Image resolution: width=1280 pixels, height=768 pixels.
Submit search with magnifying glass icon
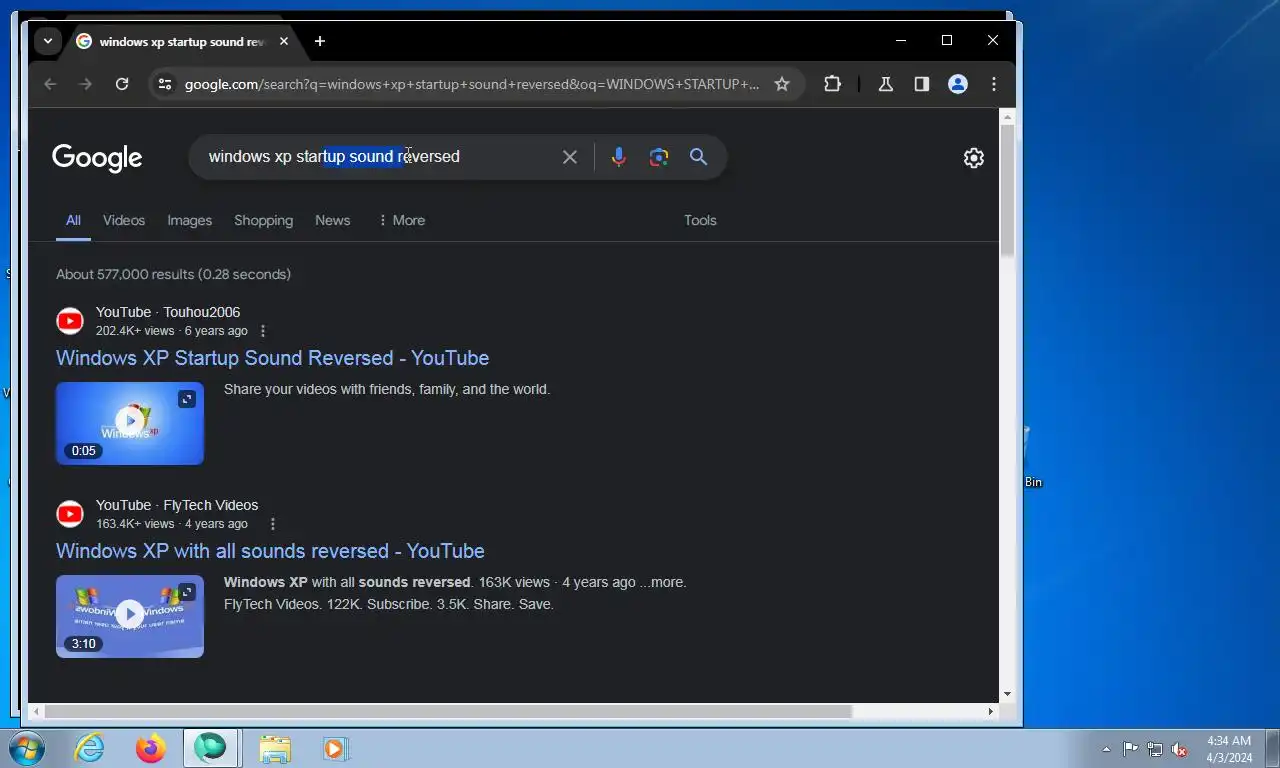pos(699,157)
